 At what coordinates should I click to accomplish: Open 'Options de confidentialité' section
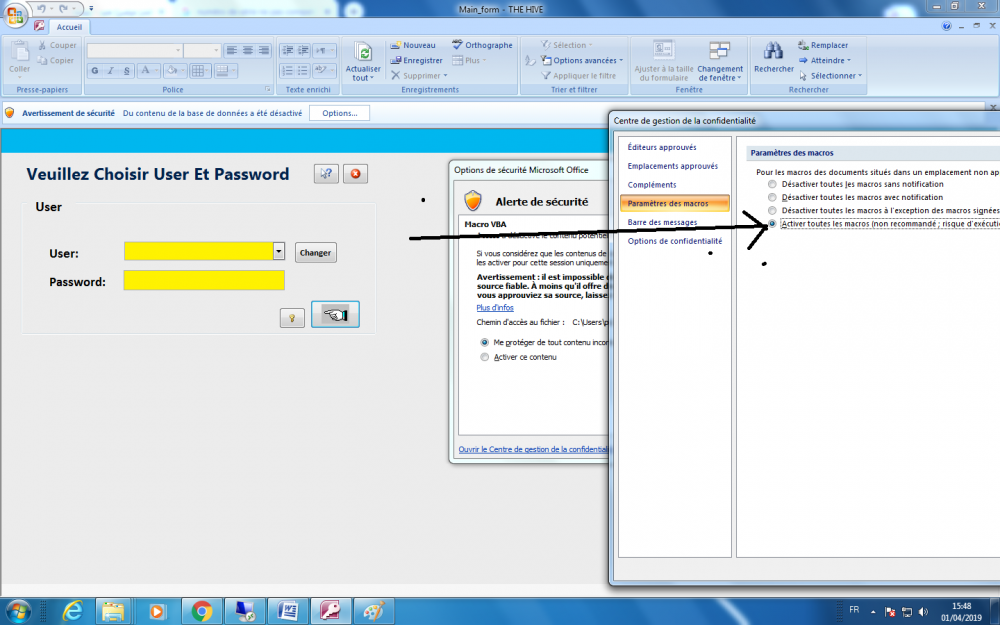pyautogui.click(x=675, y=241)
